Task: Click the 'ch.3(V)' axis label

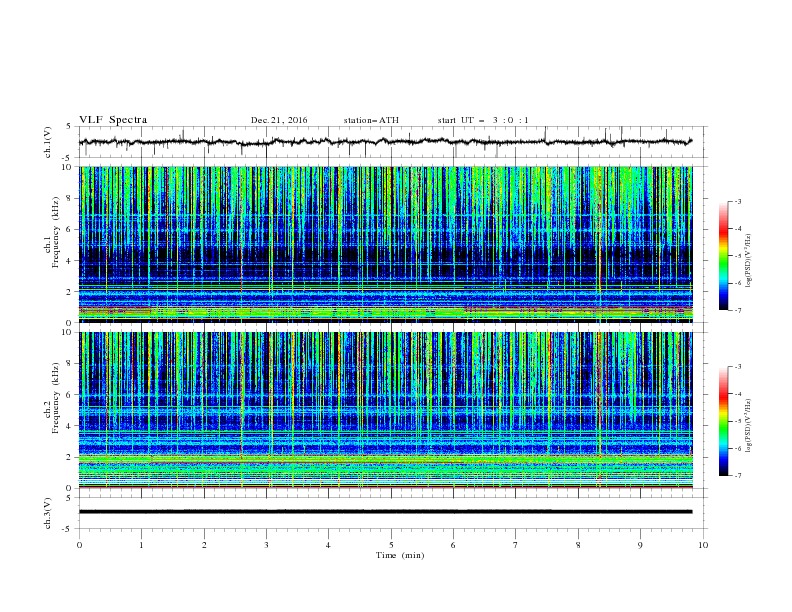Action: (x=48, y=513)
